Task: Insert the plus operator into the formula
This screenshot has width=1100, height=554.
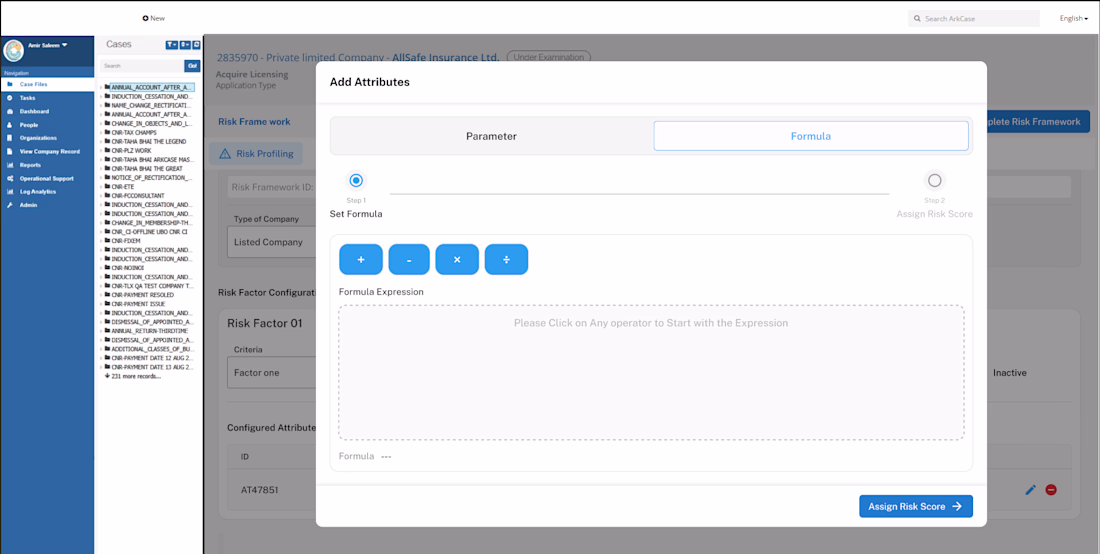Action: coord(361,259)
